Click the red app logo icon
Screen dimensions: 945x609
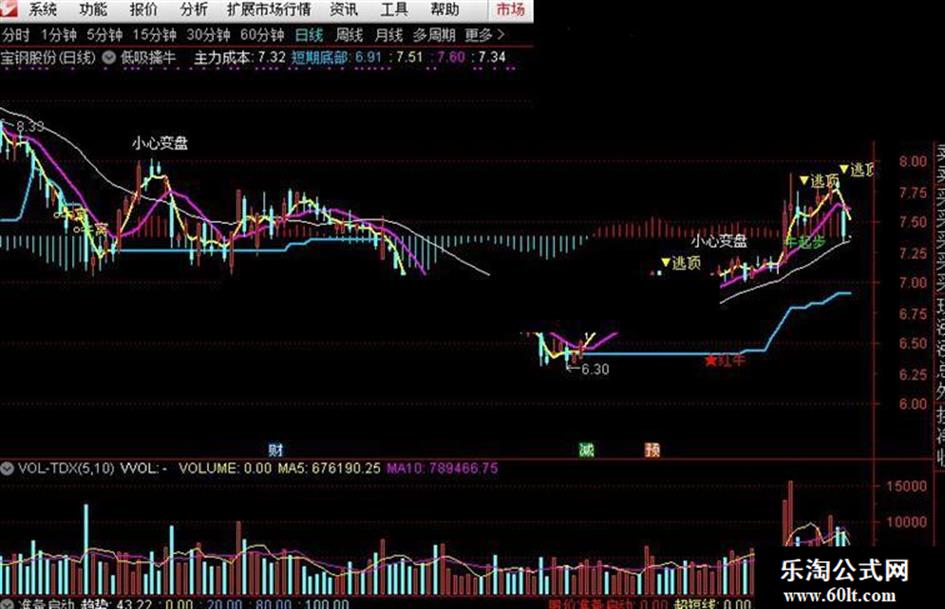coord(9,8)
